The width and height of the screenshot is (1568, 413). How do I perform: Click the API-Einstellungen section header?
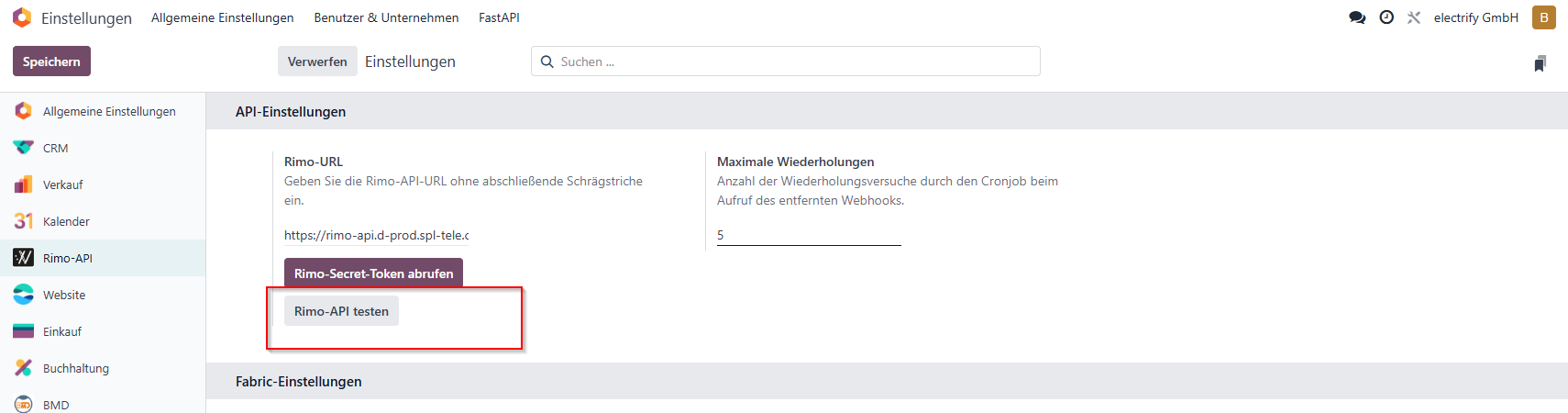[291, 111]
